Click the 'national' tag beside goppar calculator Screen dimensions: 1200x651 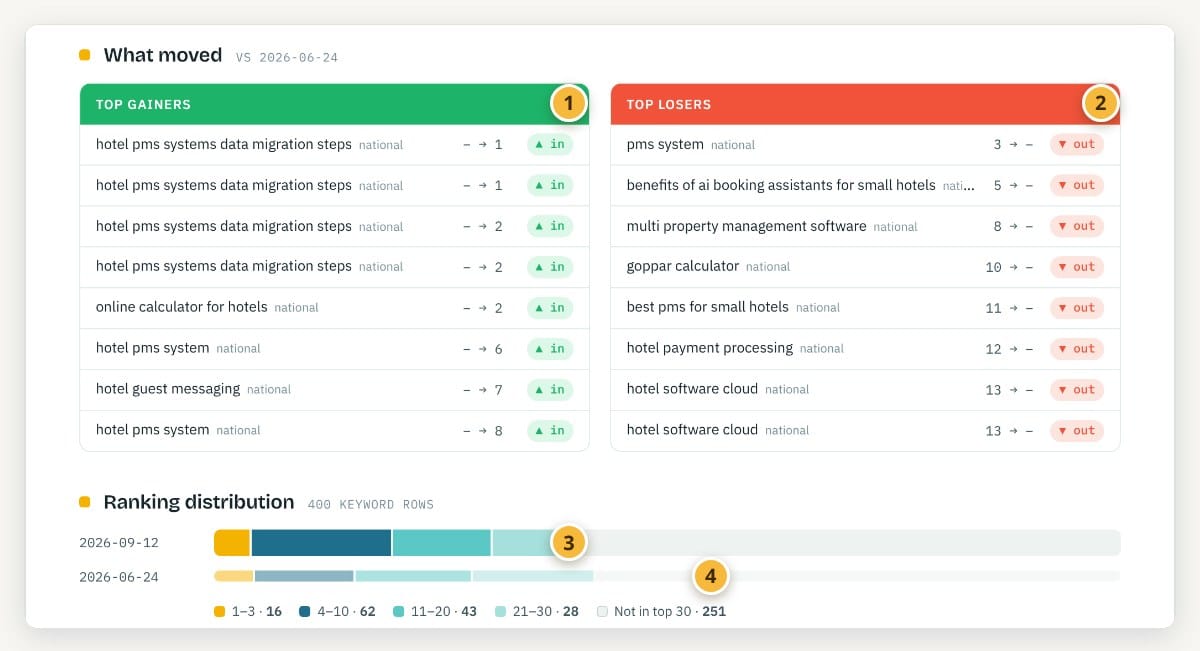click(768, 267)
